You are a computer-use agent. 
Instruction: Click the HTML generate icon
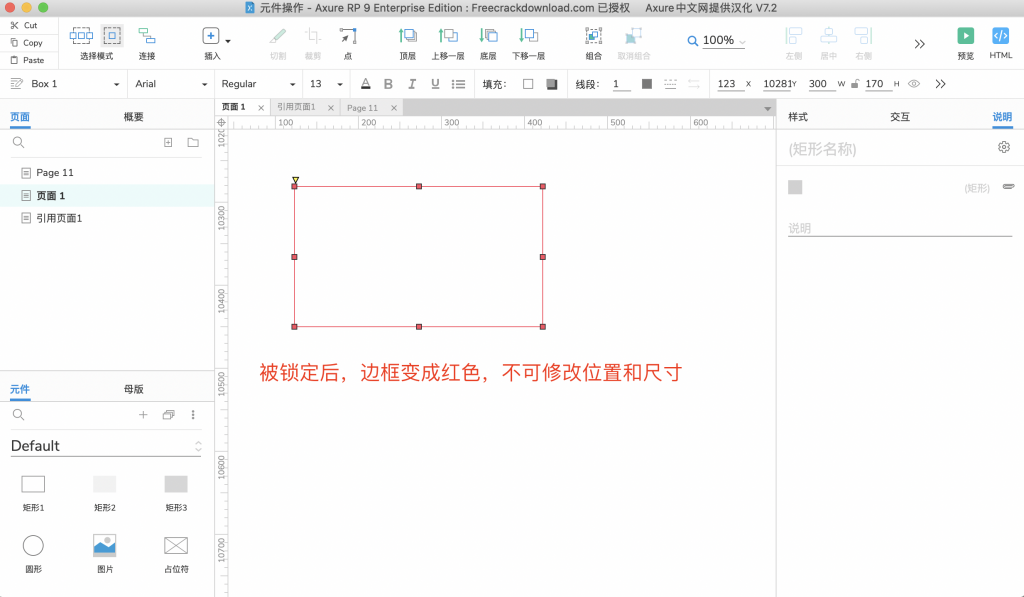pyautogui.click(x=1000, y=36)
